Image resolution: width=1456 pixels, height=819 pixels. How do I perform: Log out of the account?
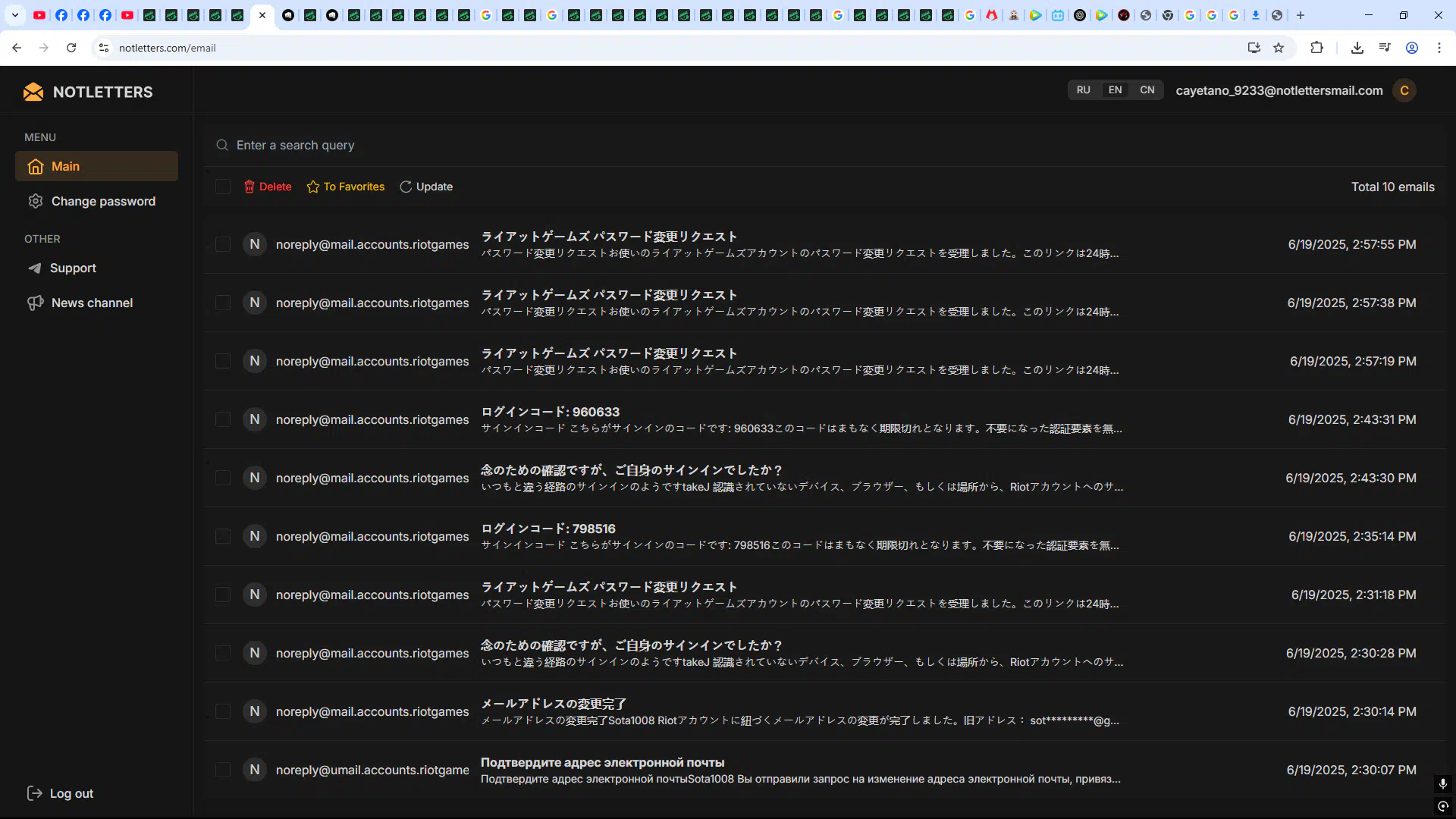(61, 793)
